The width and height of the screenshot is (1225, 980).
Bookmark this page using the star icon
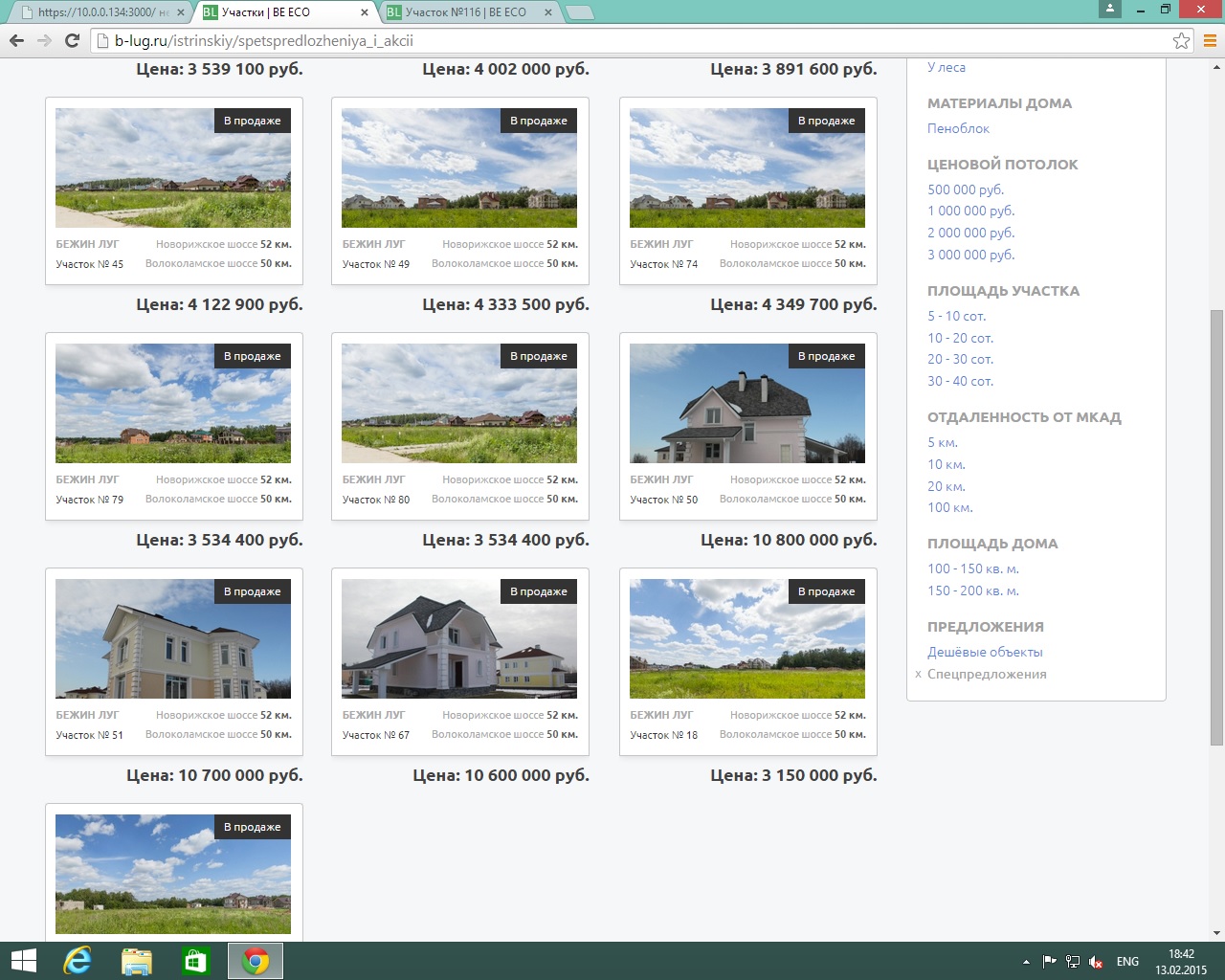pos(1181,41)
